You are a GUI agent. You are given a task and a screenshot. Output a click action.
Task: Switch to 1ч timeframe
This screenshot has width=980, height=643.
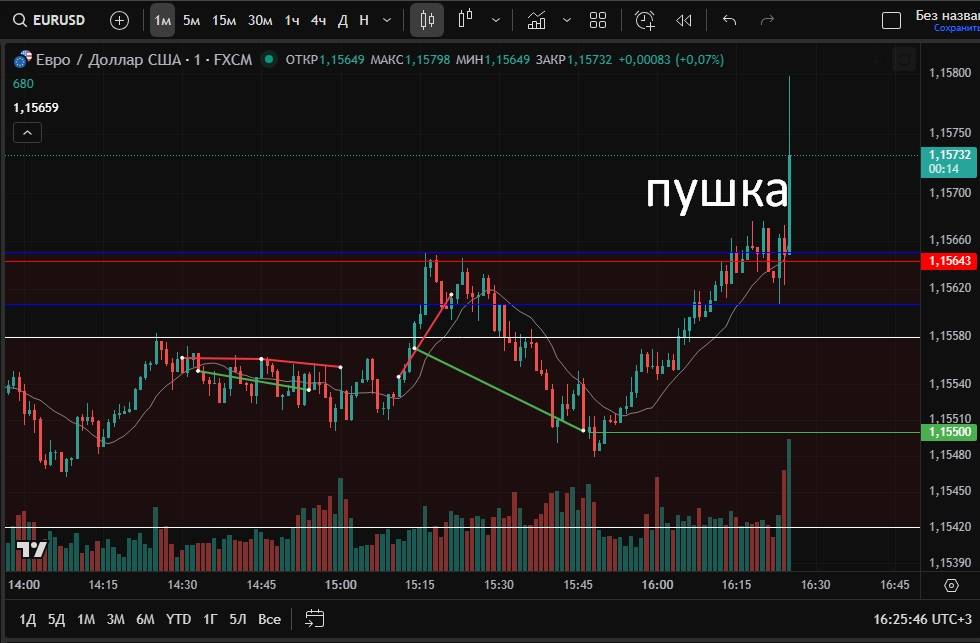click(x=292, y=20)
